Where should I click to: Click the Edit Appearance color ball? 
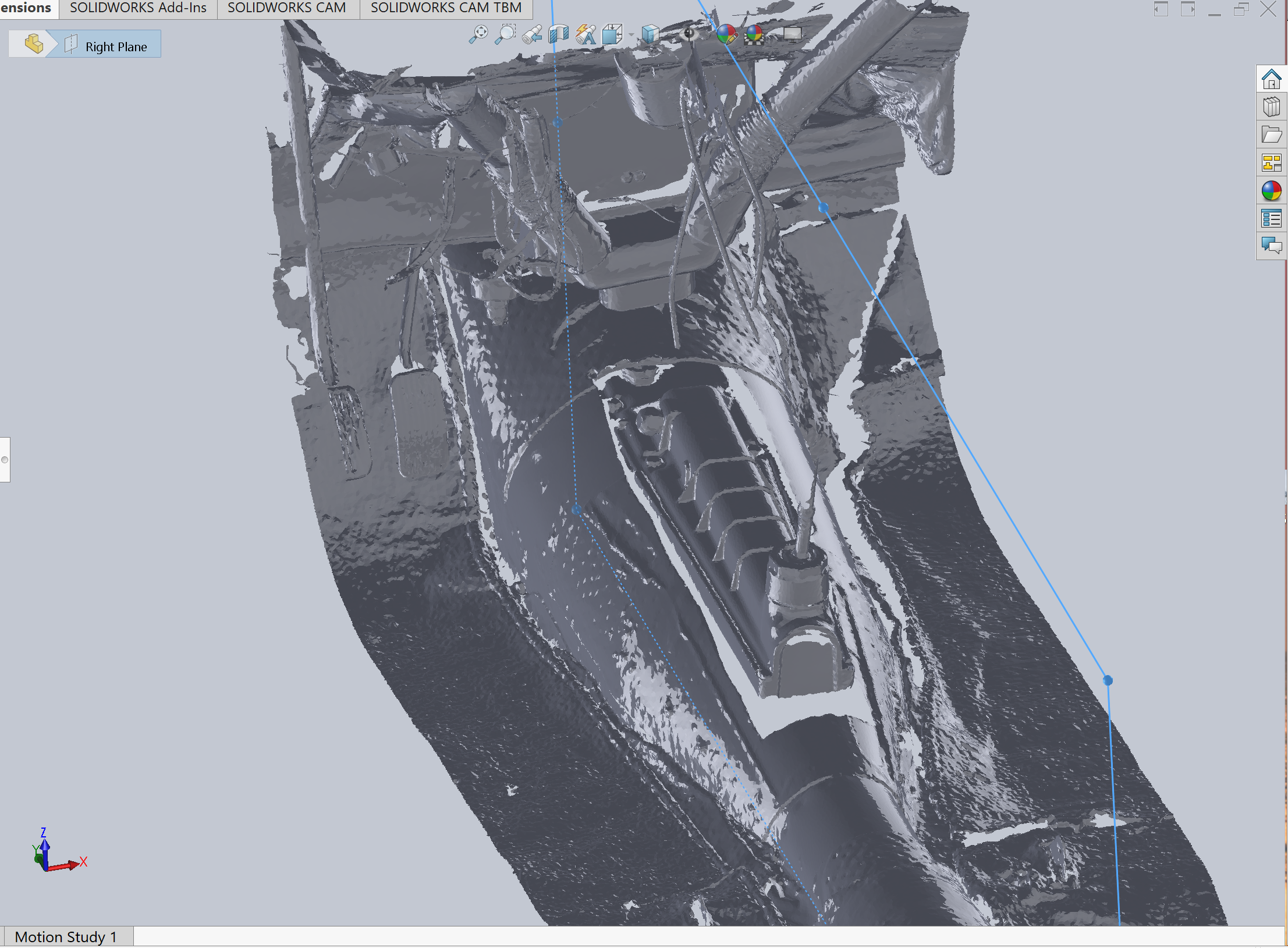pyautogui.click(x=726, y=34)
